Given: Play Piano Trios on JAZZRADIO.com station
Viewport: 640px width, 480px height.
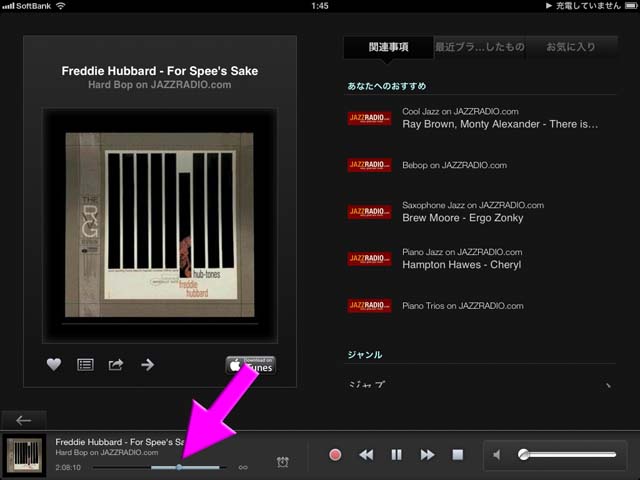Looking at the screenshot, I should [x=480, y=305].
